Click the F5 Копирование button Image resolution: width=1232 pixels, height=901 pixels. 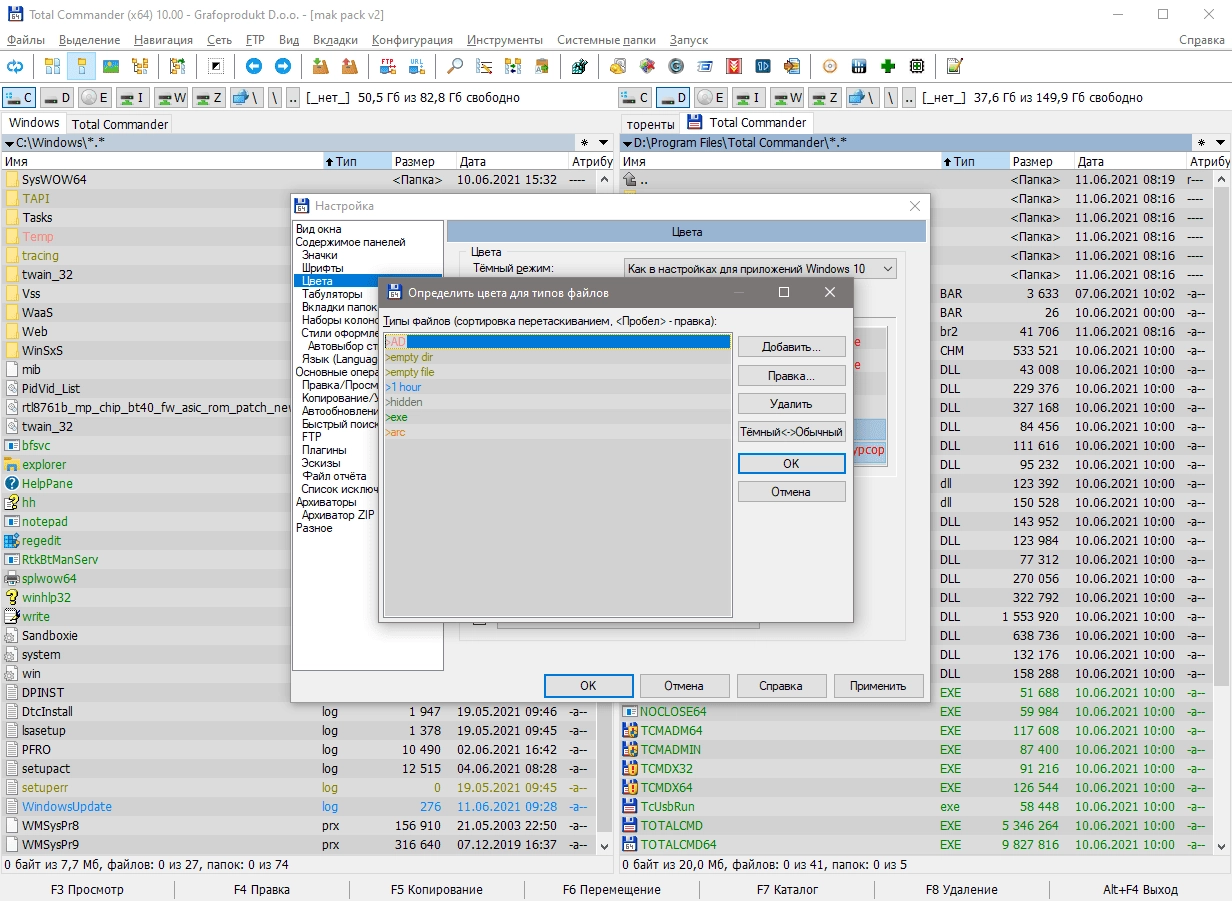pos(437,889)
